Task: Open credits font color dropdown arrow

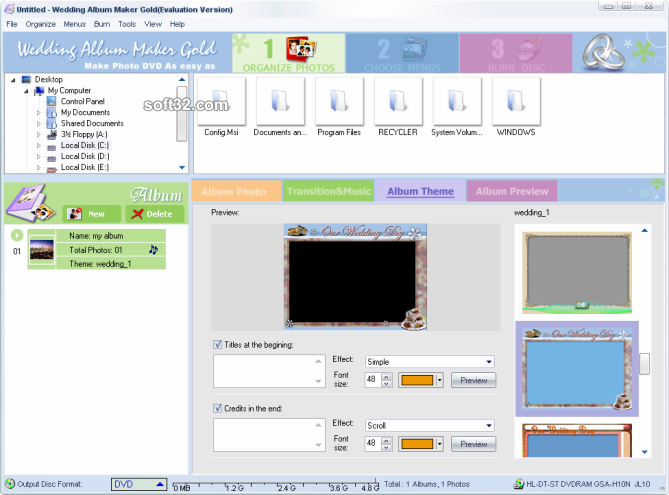Action: 439,444
